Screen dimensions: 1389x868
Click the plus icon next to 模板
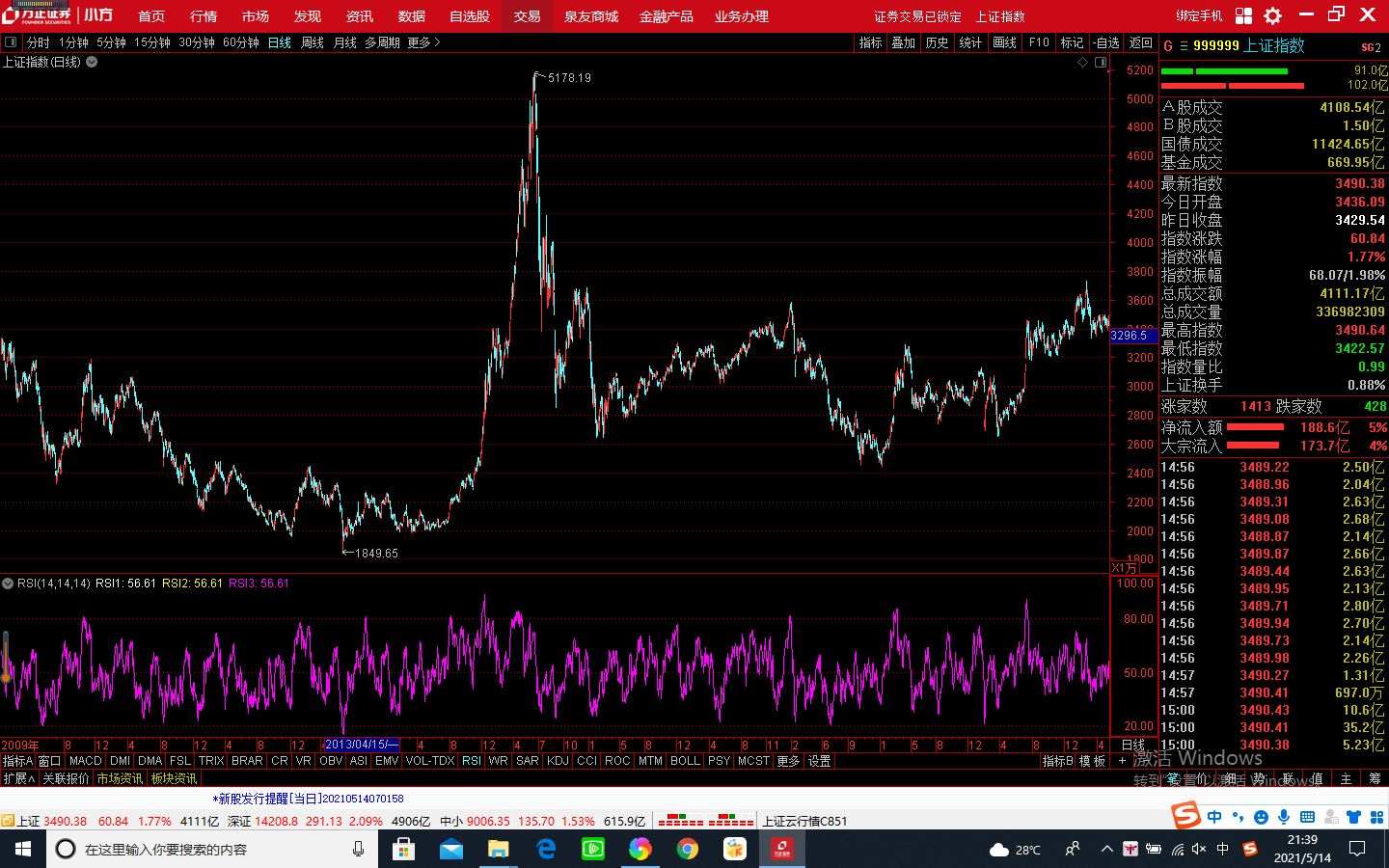[1121, 761]
